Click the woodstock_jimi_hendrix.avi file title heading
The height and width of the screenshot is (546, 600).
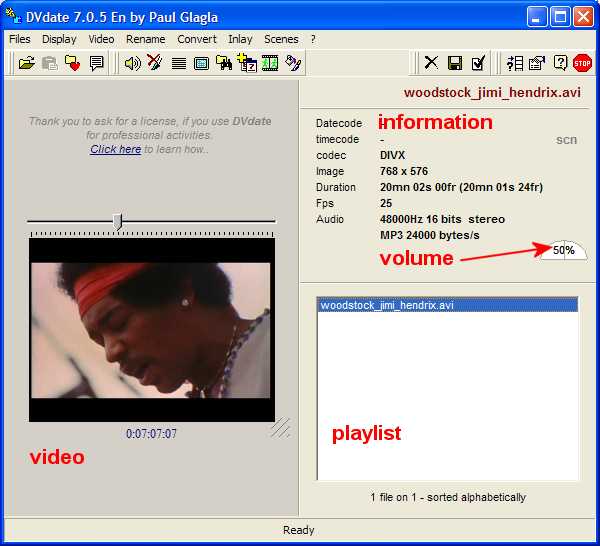492,93
